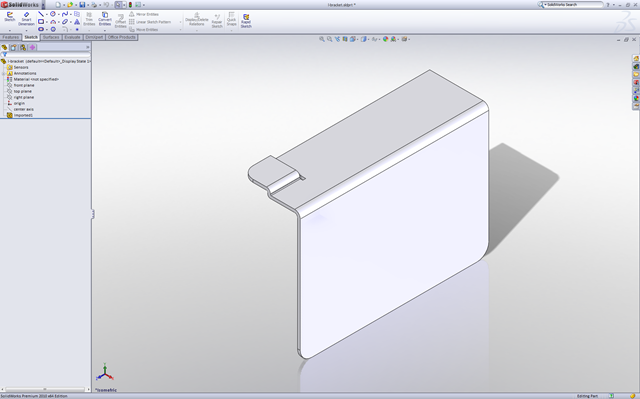Select the sketch Point tool
The image size is (640, 399).
[x=77, y=29]
